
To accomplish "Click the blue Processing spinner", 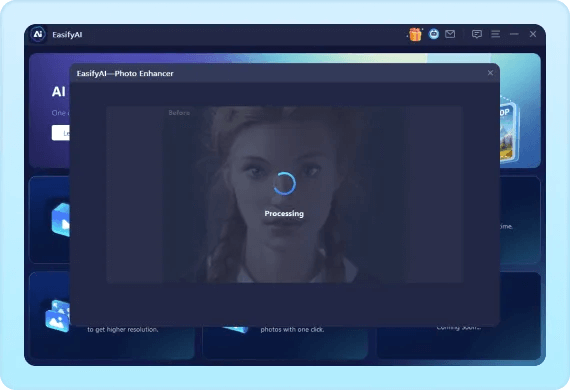I will [284, 184].
